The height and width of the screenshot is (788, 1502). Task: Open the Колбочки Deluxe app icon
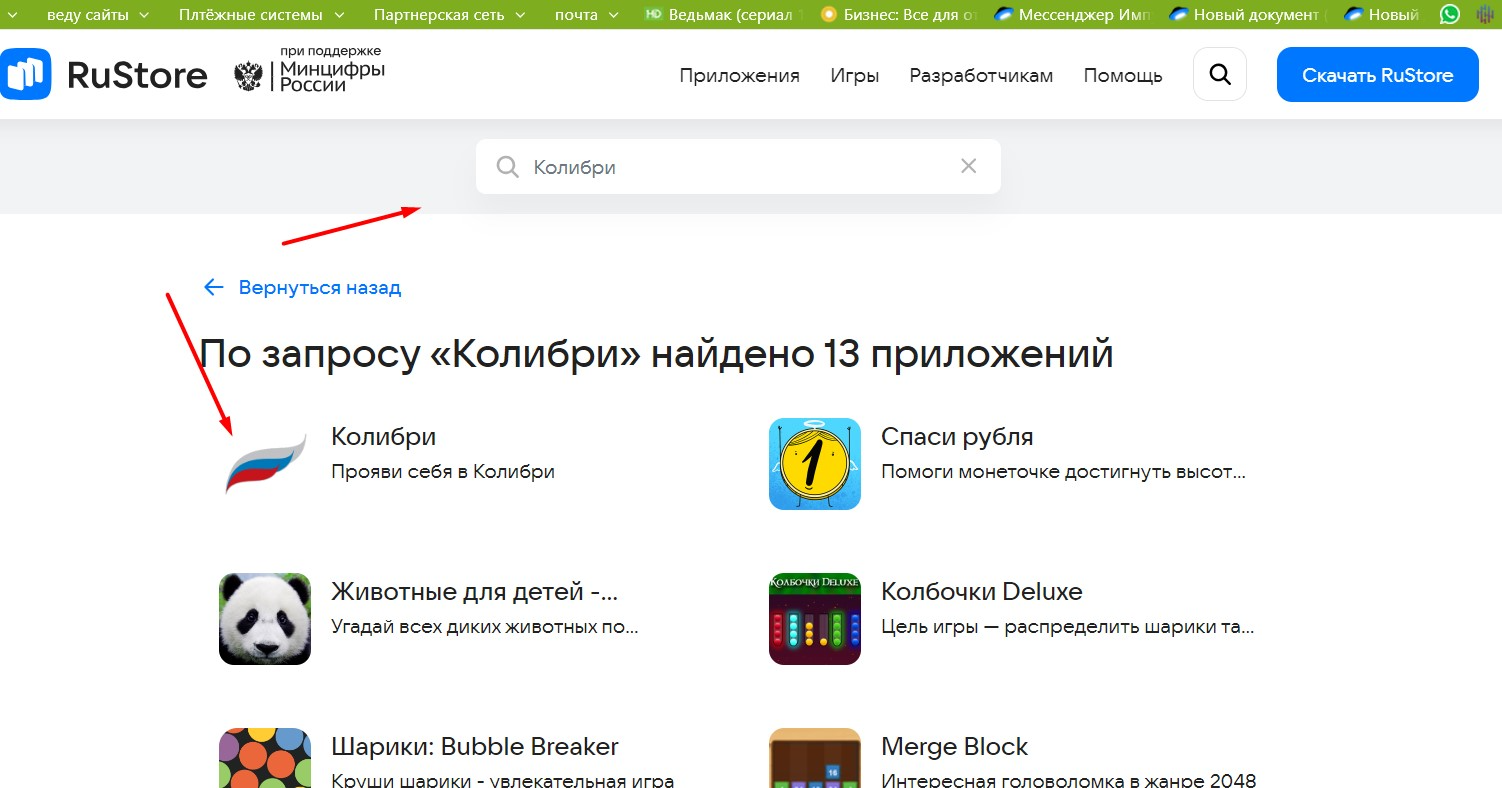[815, 619]
